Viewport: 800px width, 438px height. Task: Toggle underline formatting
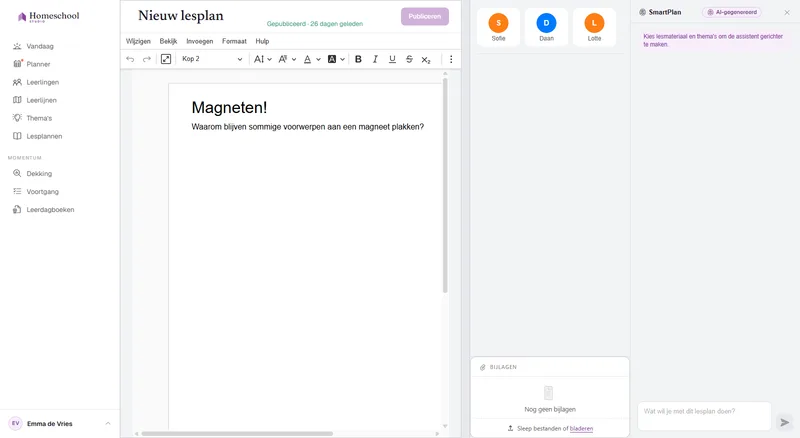[392, 59]
